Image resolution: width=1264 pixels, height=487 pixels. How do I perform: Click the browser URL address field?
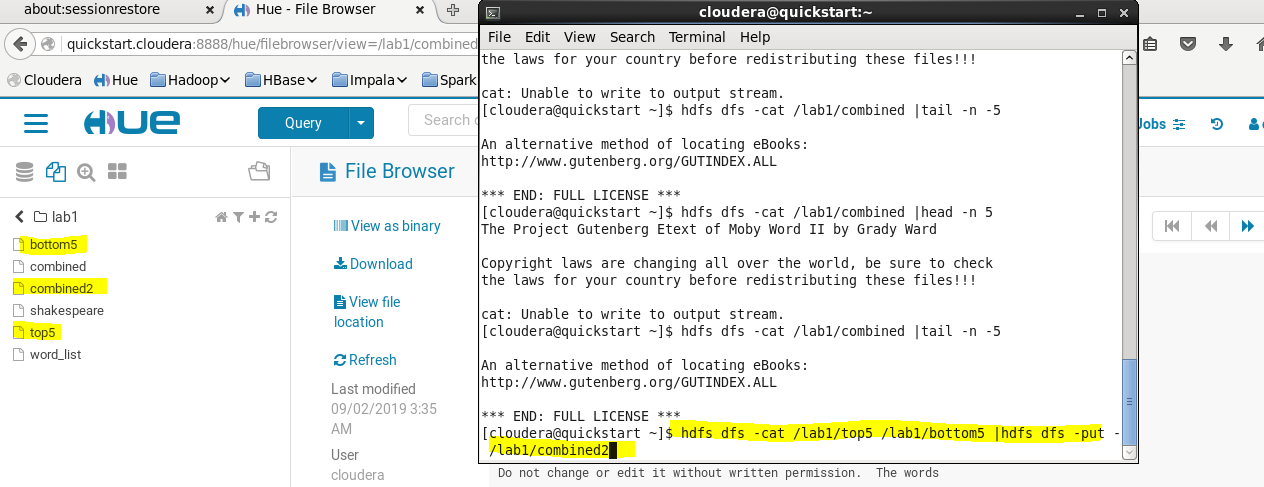pos(270,44)
